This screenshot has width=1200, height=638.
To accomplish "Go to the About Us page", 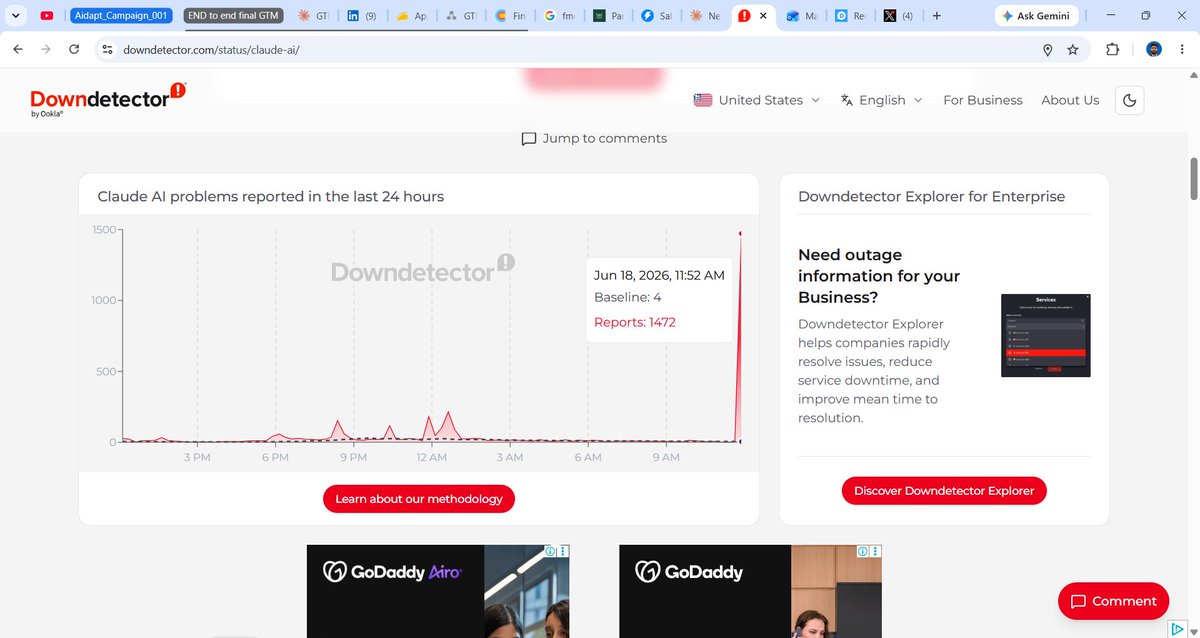I will pos(1070,100).
